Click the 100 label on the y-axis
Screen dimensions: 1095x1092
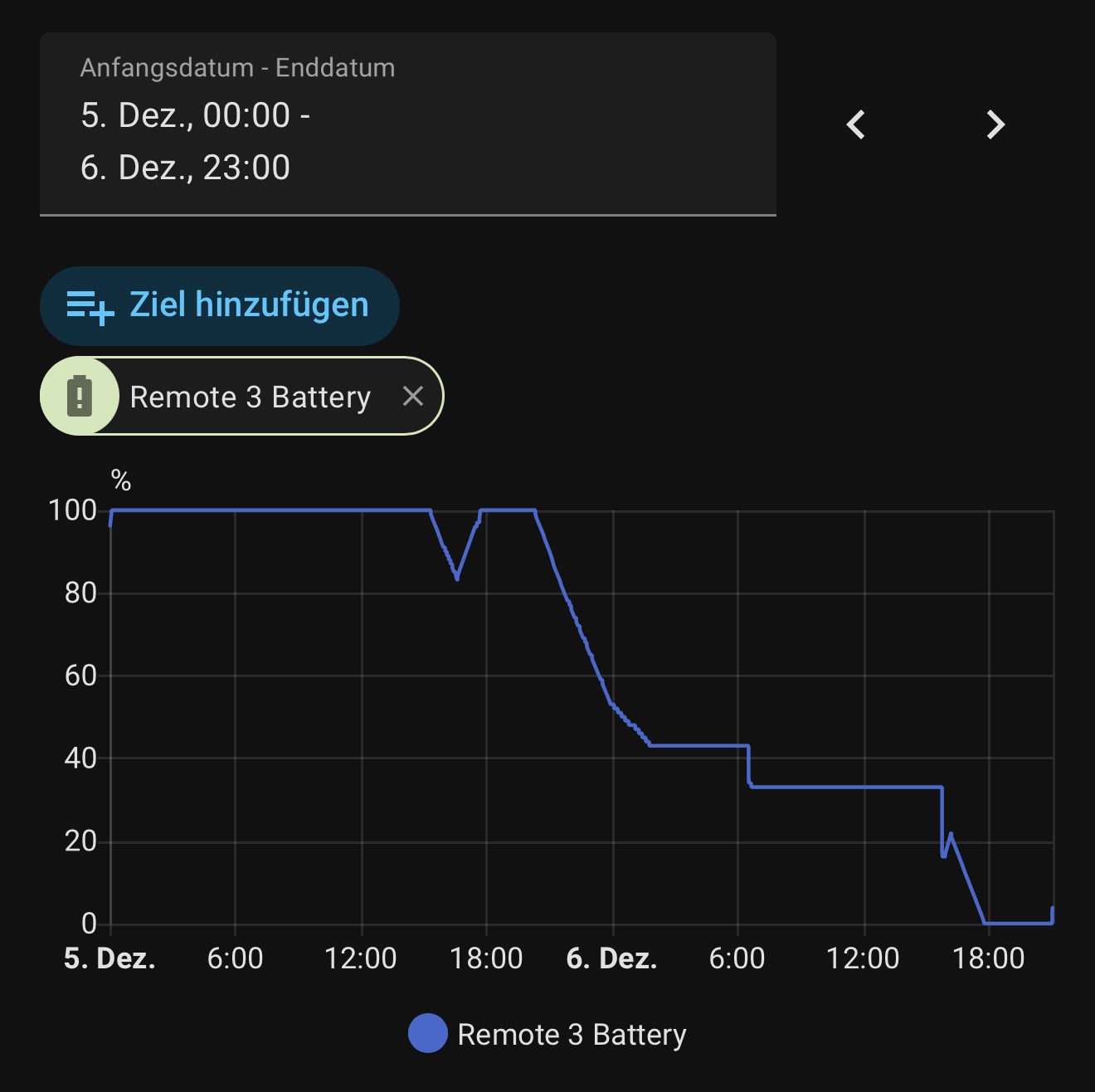point(73,510)
